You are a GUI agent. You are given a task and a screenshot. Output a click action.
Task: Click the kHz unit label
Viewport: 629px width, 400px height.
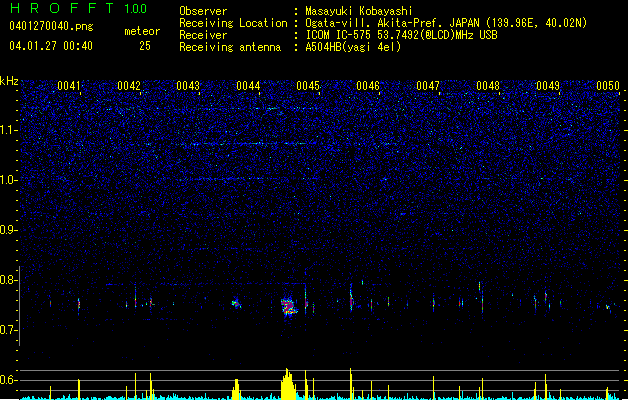point(9,81)
